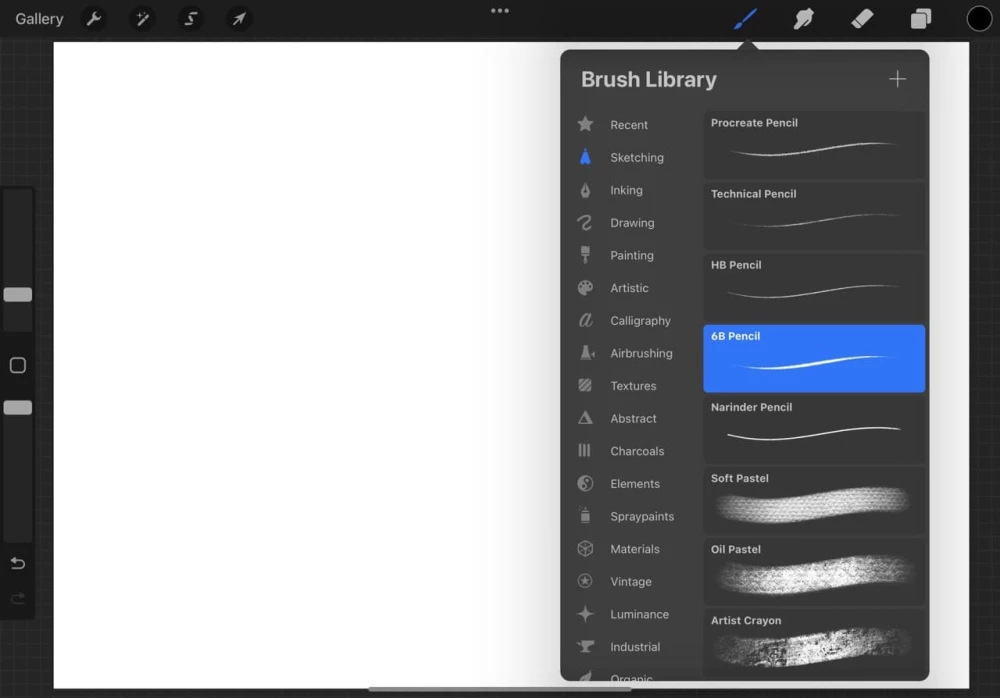This screenshot has width=1000, height=698.
Task: Open the Layers panel
Action: tap(920, 19)
